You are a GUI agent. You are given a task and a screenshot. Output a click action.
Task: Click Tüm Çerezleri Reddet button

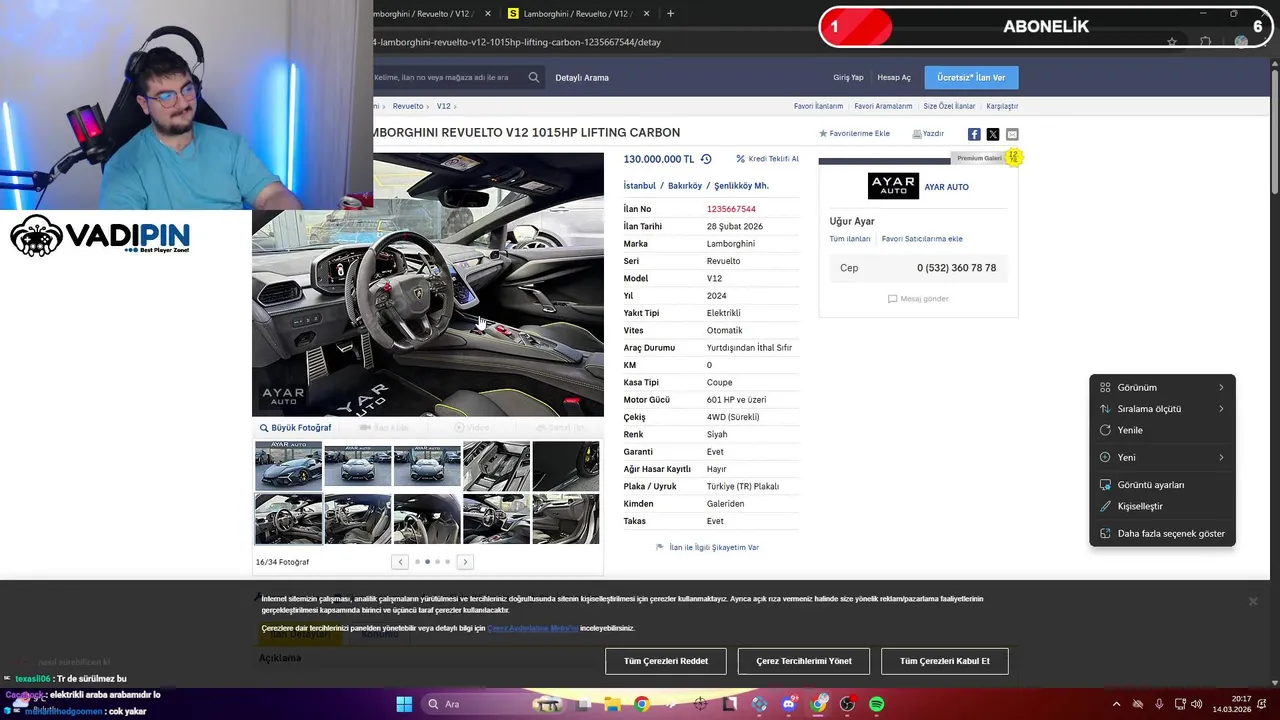666,661
